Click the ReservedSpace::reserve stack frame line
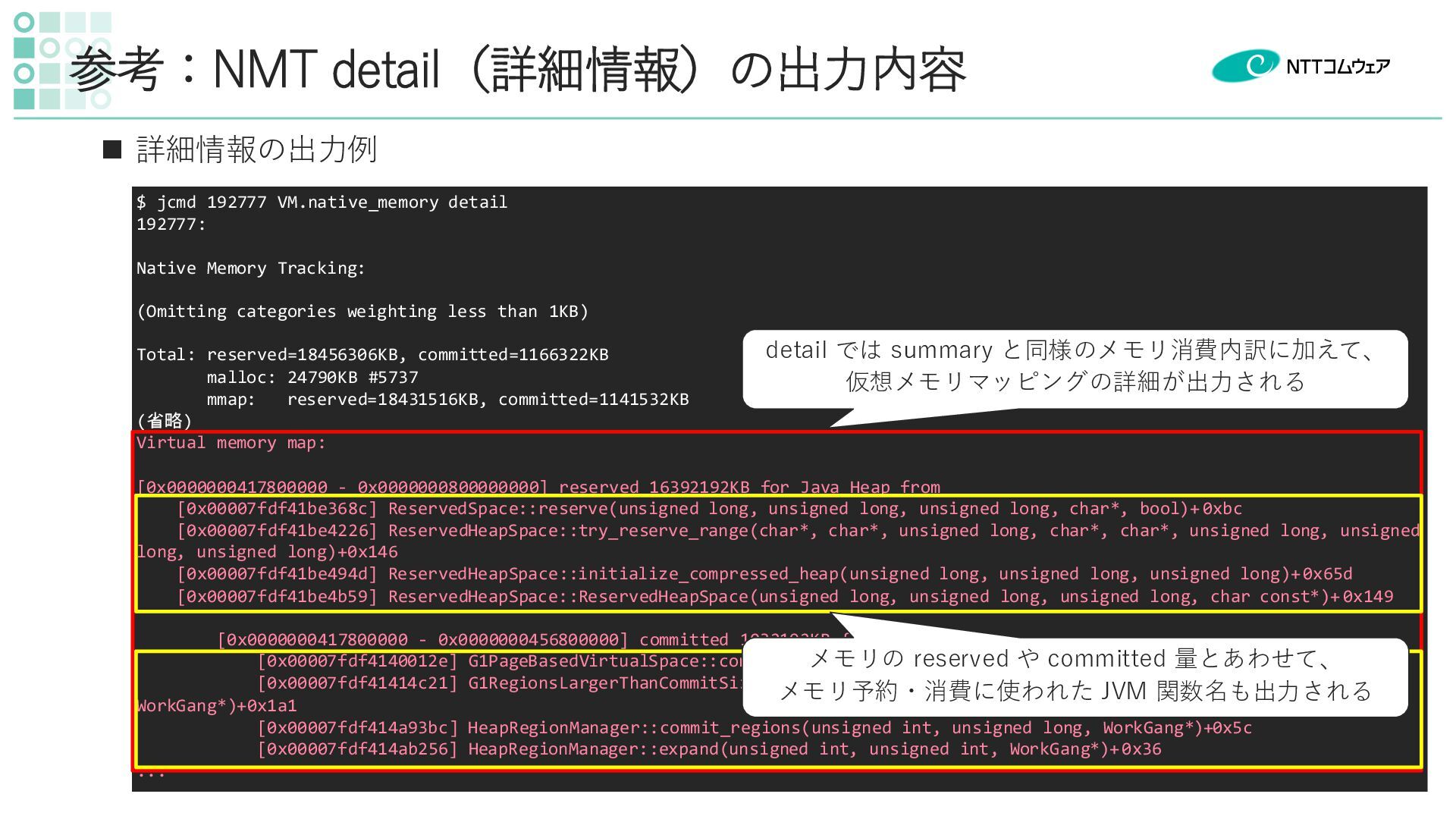 709,509
